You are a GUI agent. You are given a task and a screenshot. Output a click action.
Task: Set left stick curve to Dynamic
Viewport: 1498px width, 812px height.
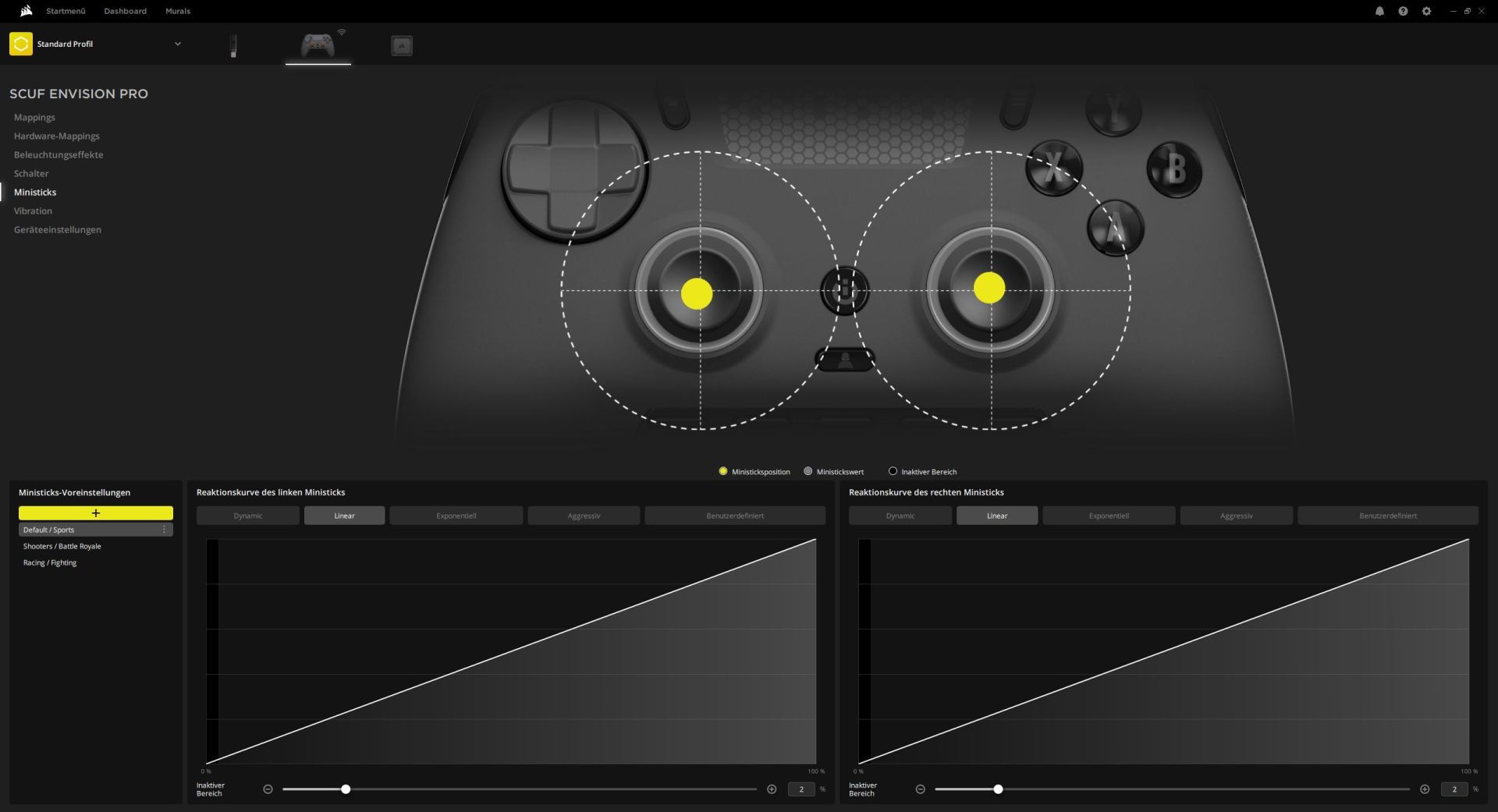[x=248, y=516]
